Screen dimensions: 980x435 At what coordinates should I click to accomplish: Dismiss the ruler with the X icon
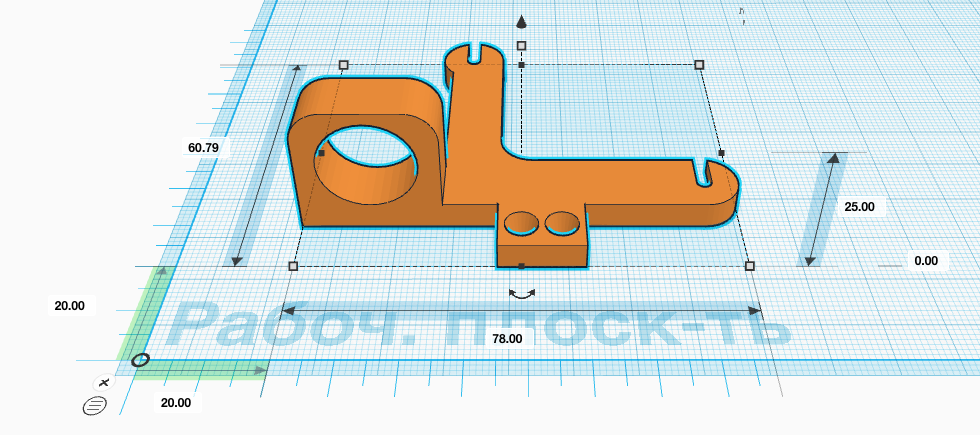(x=104, y=382)
